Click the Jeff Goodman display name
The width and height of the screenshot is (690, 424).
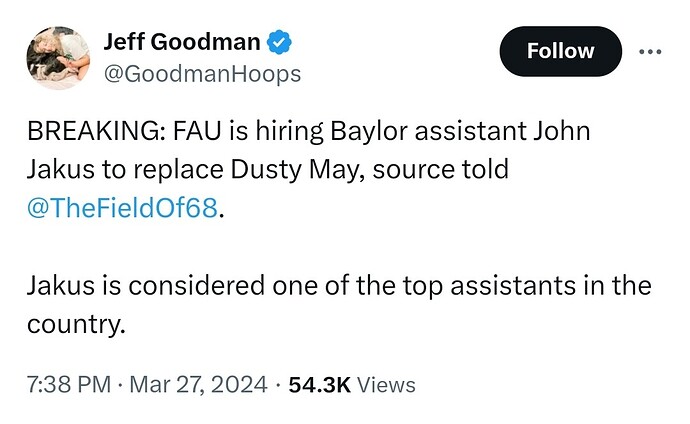coord(180,42)
